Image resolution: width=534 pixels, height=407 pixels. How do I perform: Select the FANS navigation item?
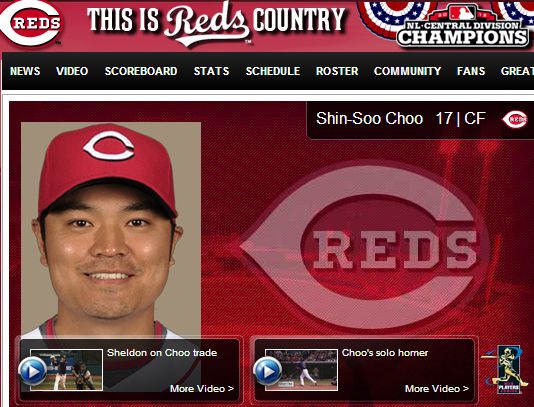tap(471, 71)
